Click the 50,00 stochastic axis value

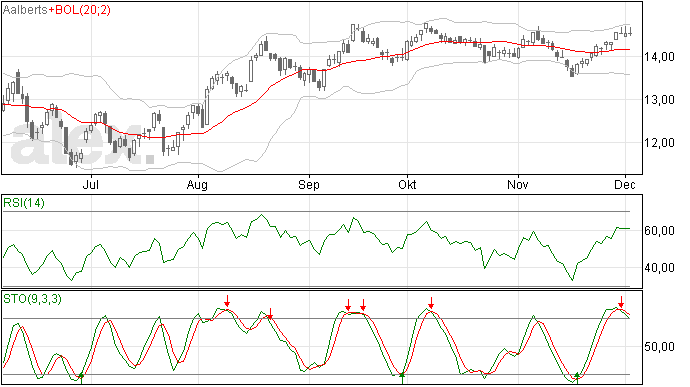coord(659,347)
